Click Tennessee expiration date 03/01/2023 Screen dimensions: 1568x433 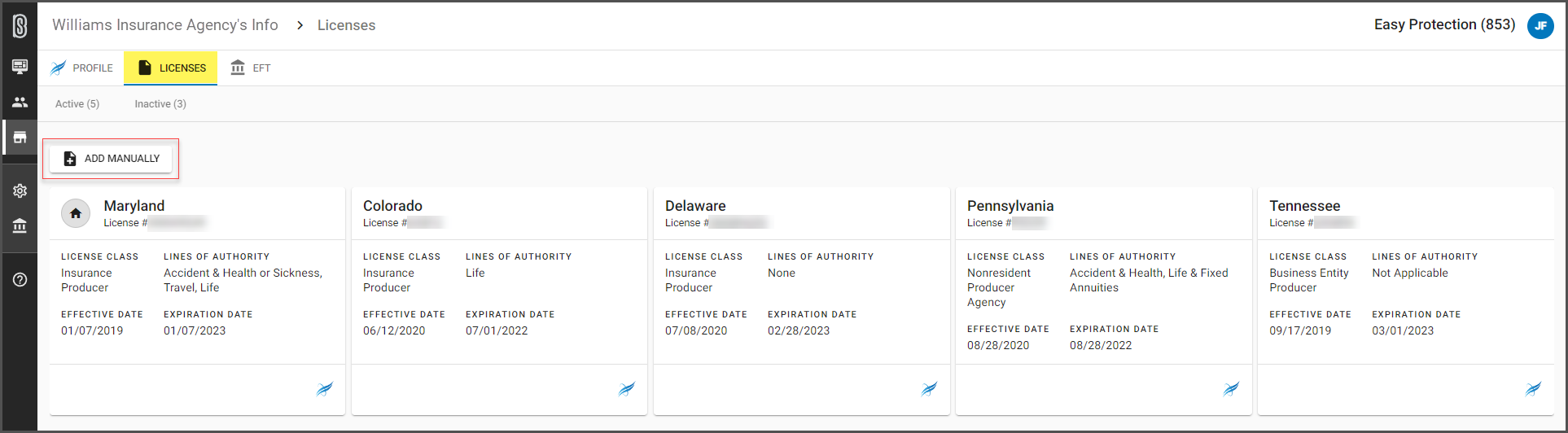tap(1403, 330)
